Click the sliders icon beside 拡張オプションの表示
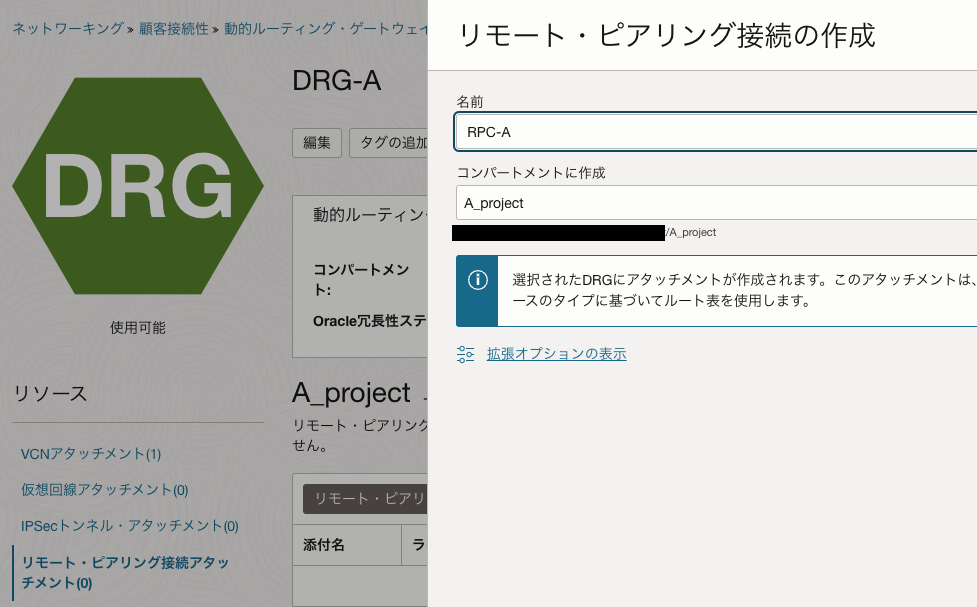Screen dimensions: 977x607 [x=465, y=354]
